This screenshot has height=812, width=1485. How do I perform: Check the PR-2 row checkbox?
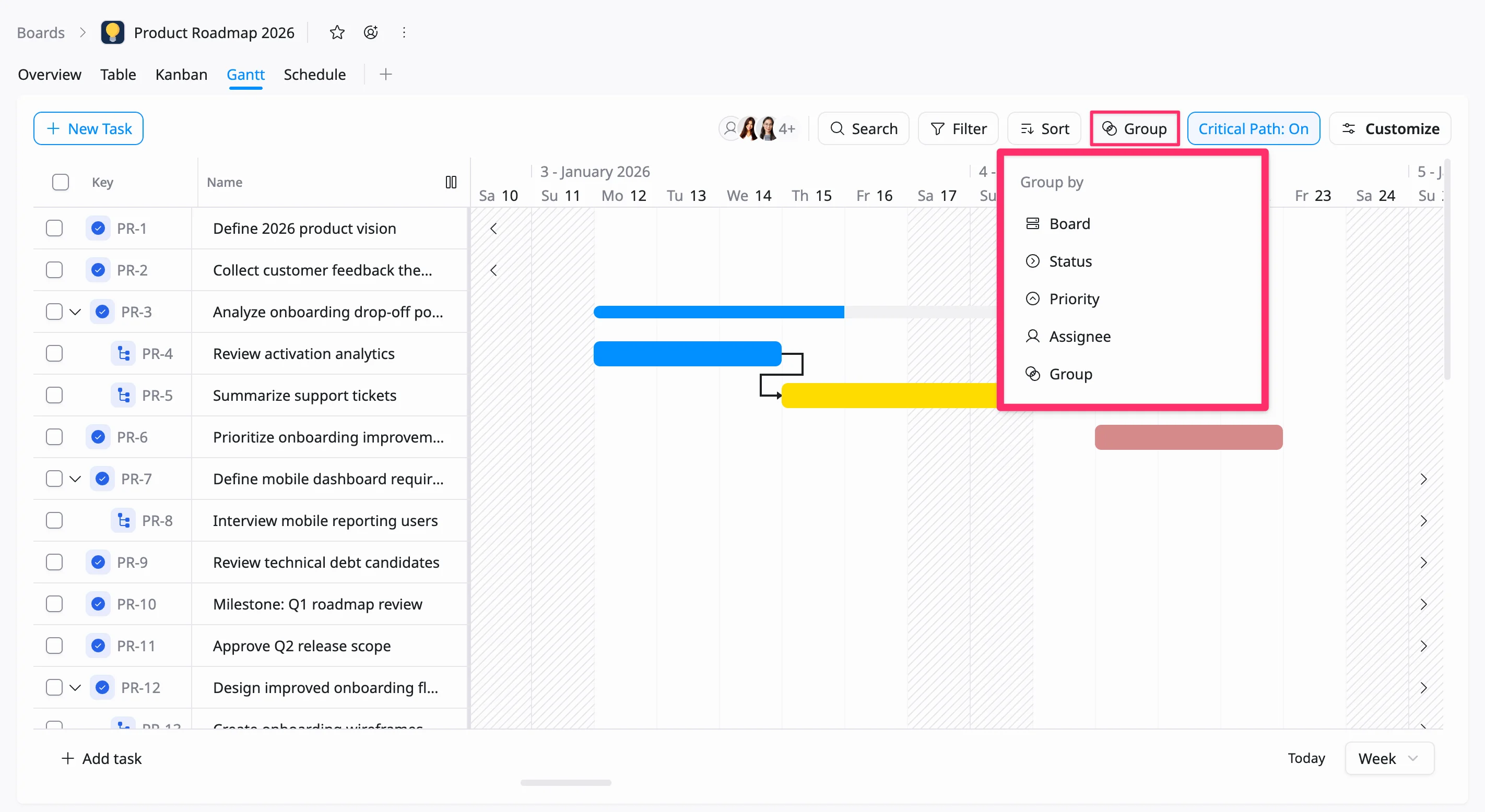pos(54,270)
